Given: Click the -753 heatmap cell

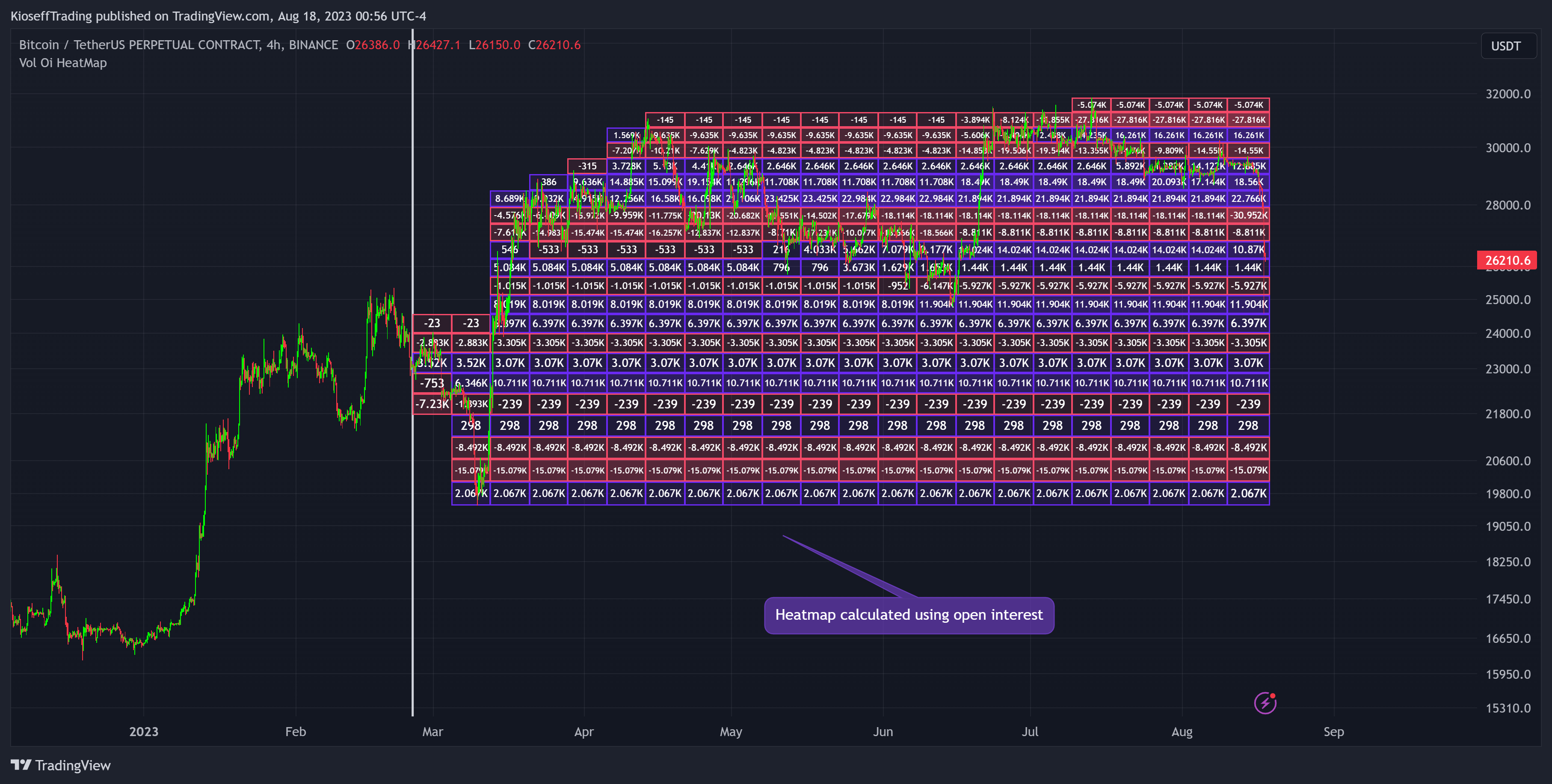Looking at the screenshot, I should point(432,383).
